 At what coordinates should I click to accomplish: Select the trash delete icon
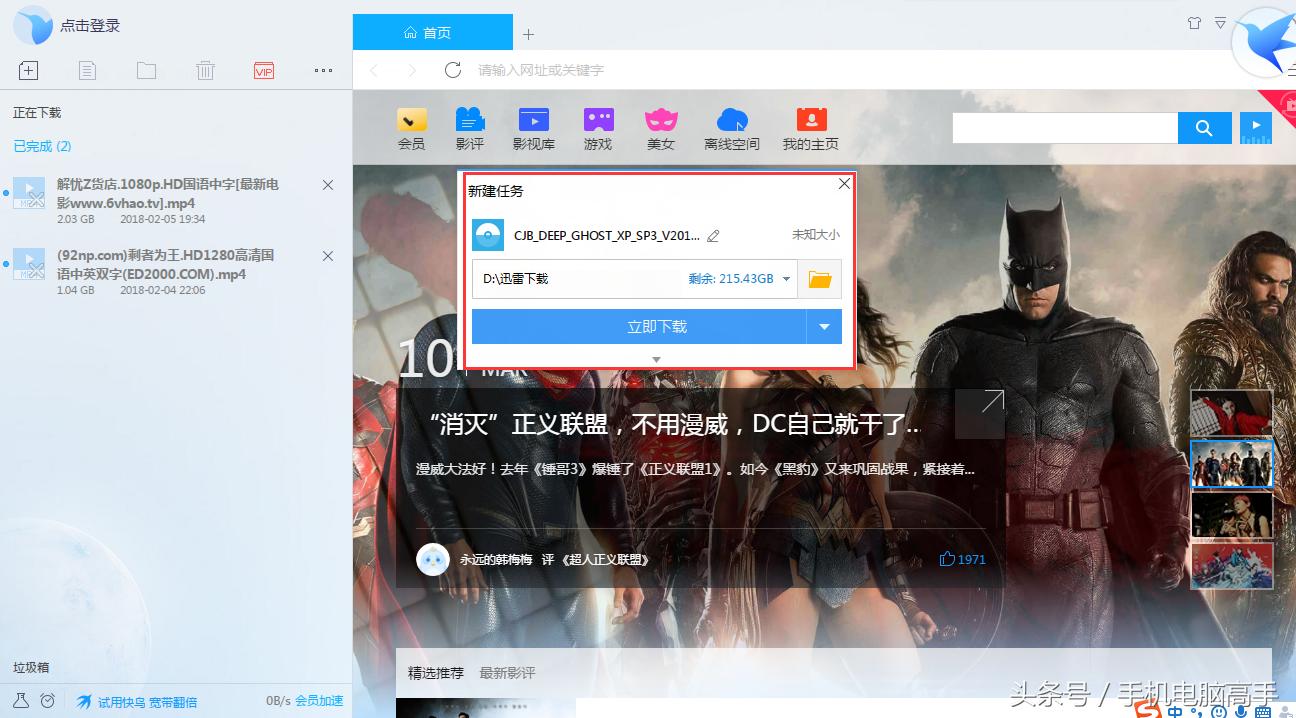point(205,70)
